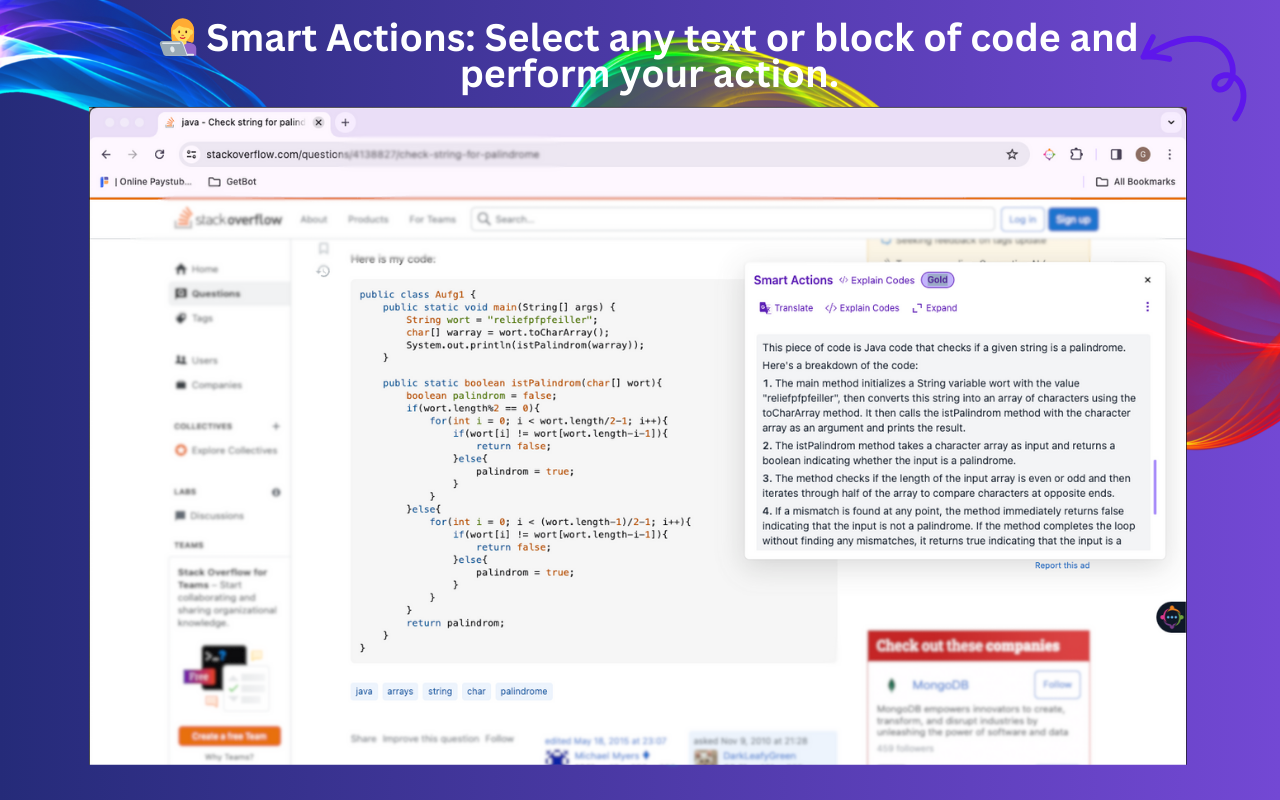Open the GetBot bookmarks folder

(x=232, y=182)
